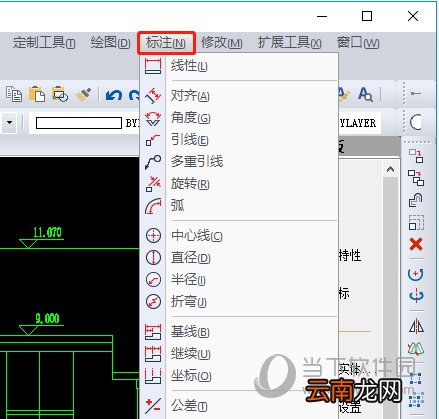The image size is (439, 419).
Task: Open the 绘图(D) menu
Action: pyautogui.click(x=110, y=43)
